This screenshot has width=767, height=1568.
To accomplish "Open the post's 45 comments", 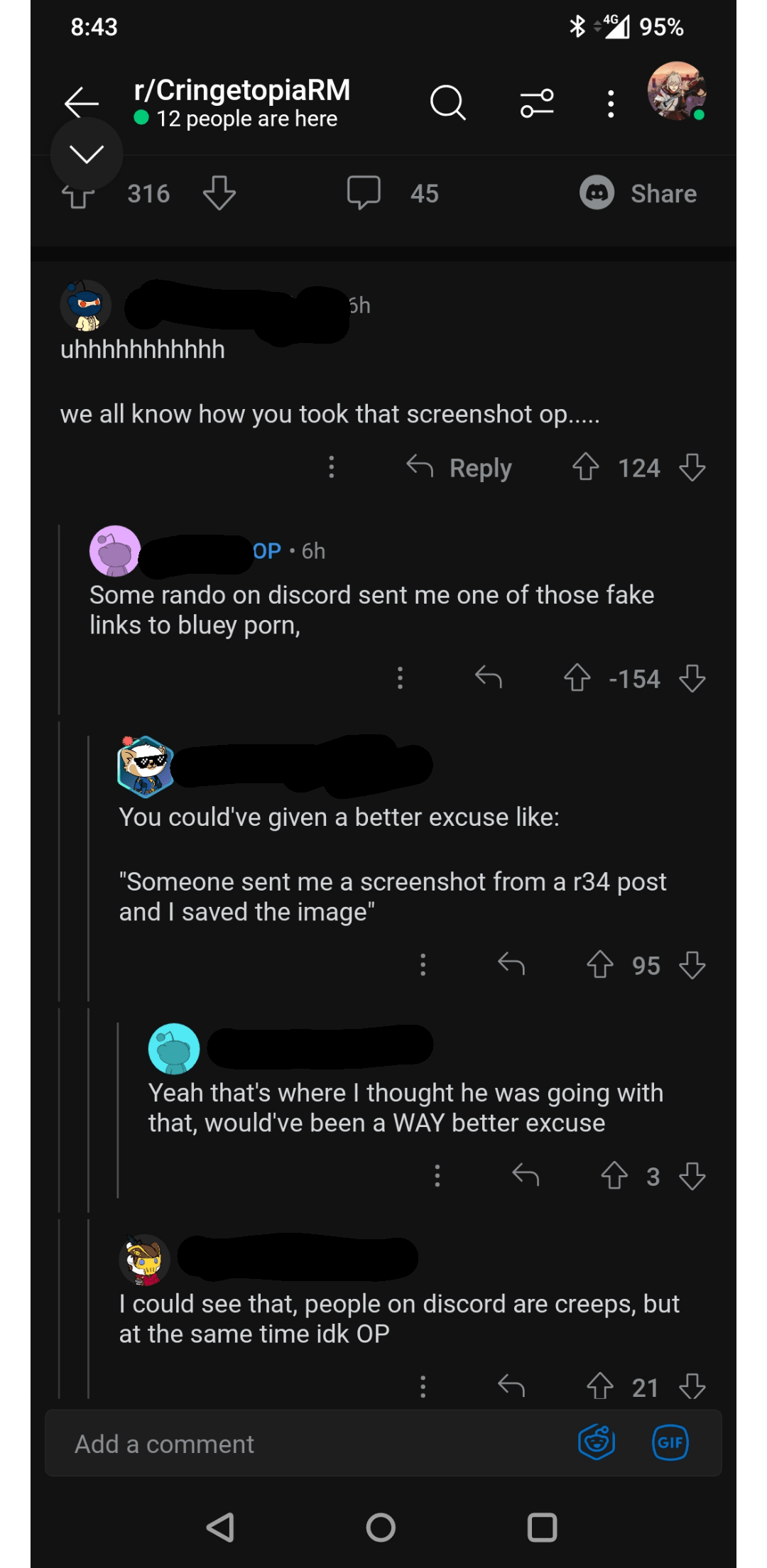I will click(393, 193).
